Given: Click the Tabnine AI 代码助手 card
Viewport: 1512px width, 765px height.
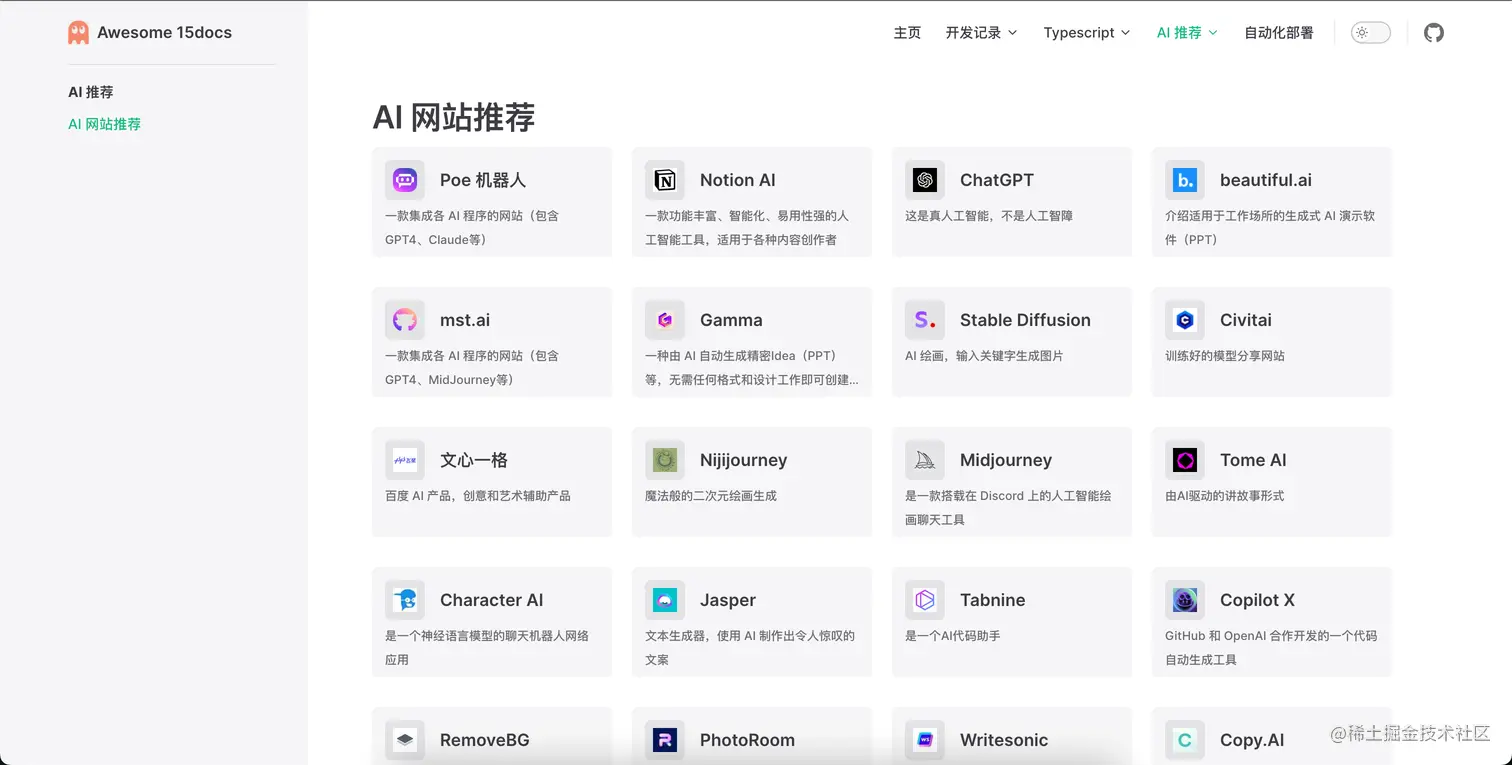Looking at the screenshot, I should [1011, 620].
